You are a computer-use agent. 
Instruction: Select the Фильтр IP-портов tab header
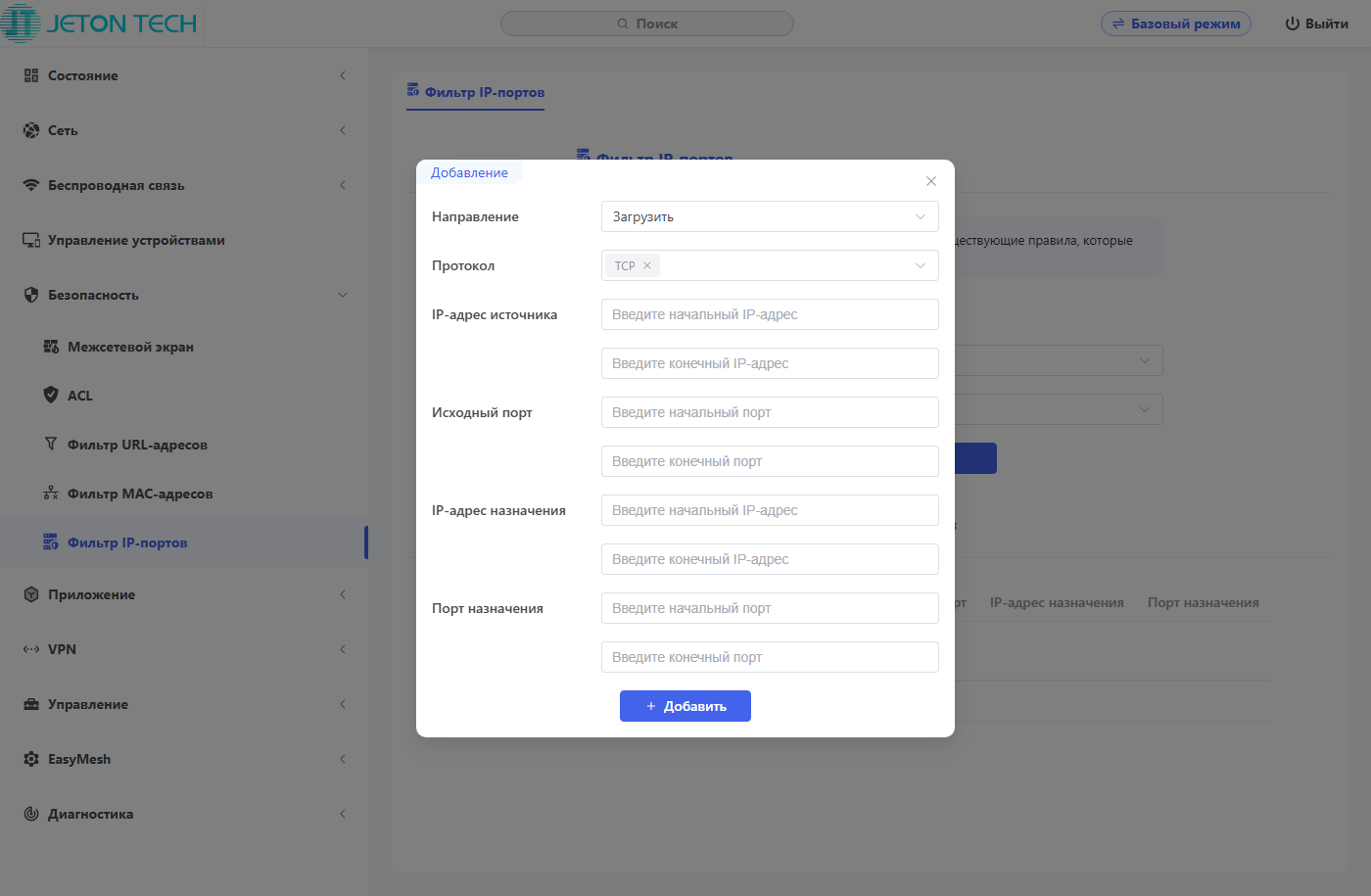point(476,92)
